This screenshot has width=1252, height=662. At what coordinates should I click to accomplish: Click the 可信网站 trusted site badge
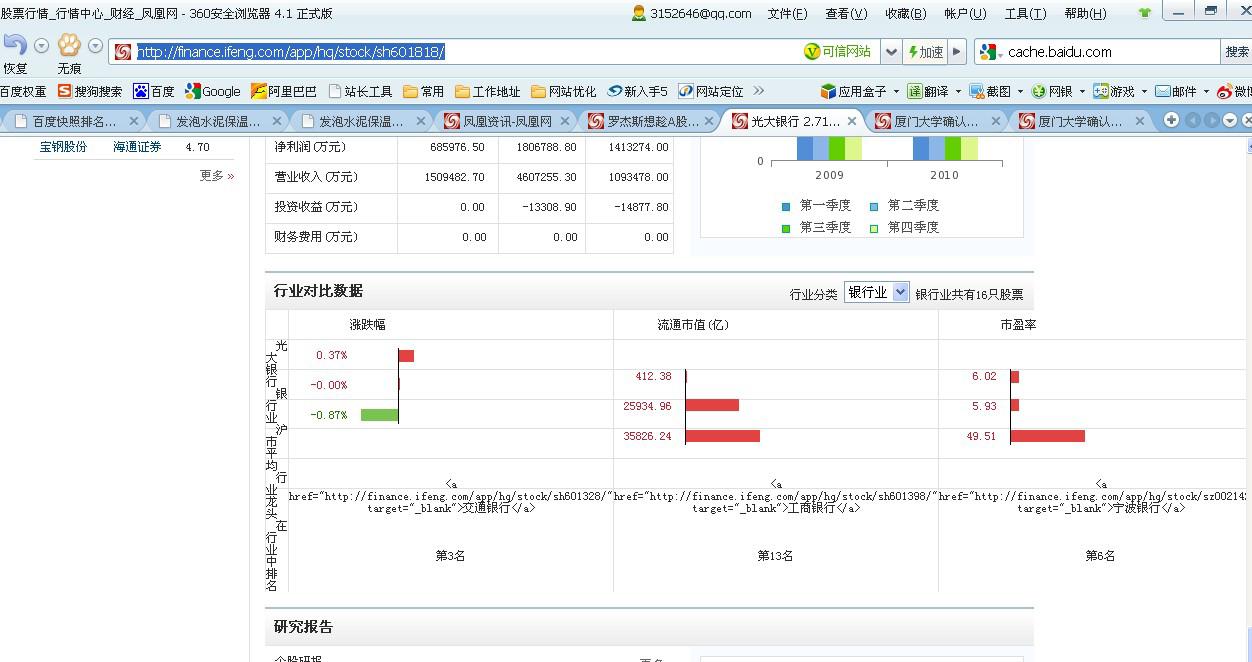tap(837, 52)
